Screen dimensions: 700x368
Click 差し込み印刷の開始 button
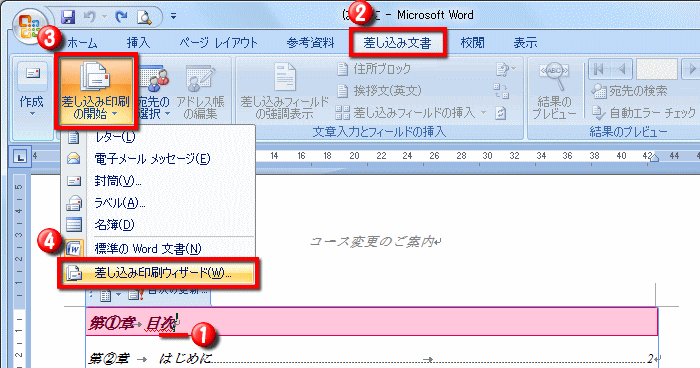tap(96, 91)
